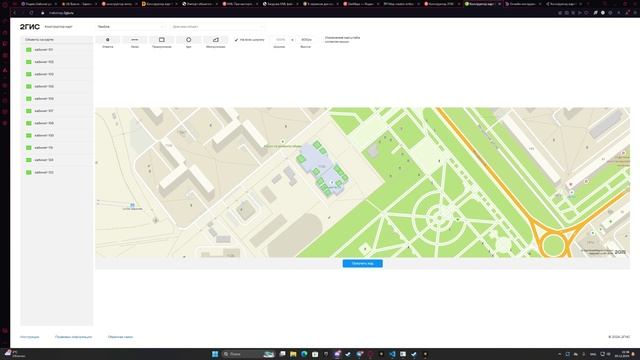This screenshot has height=360, width=640.
Task: Click green color swatch of кабинет 103
Action: pyautogui.click(x=29, y=74)
